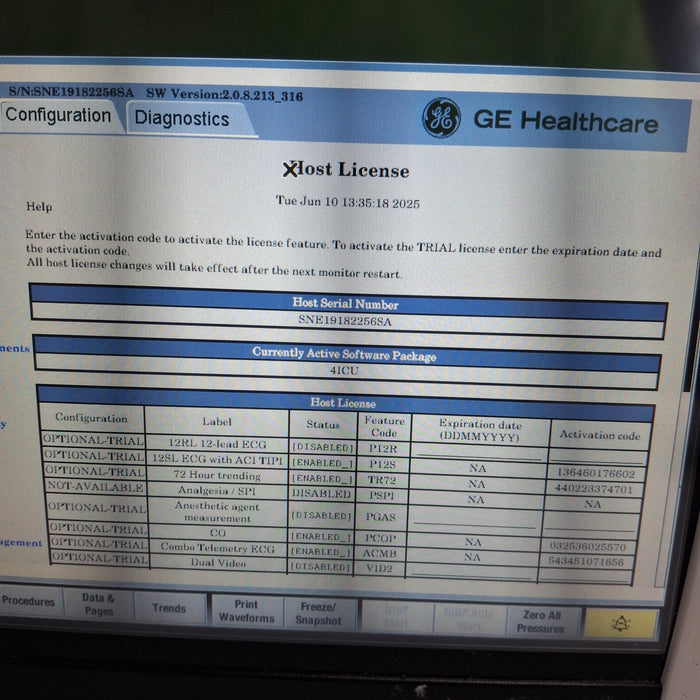This screenshot has height=700, width=700.
Task: Click the activation code field for 12RL 12-lead ECG
Action: [598, 456]
